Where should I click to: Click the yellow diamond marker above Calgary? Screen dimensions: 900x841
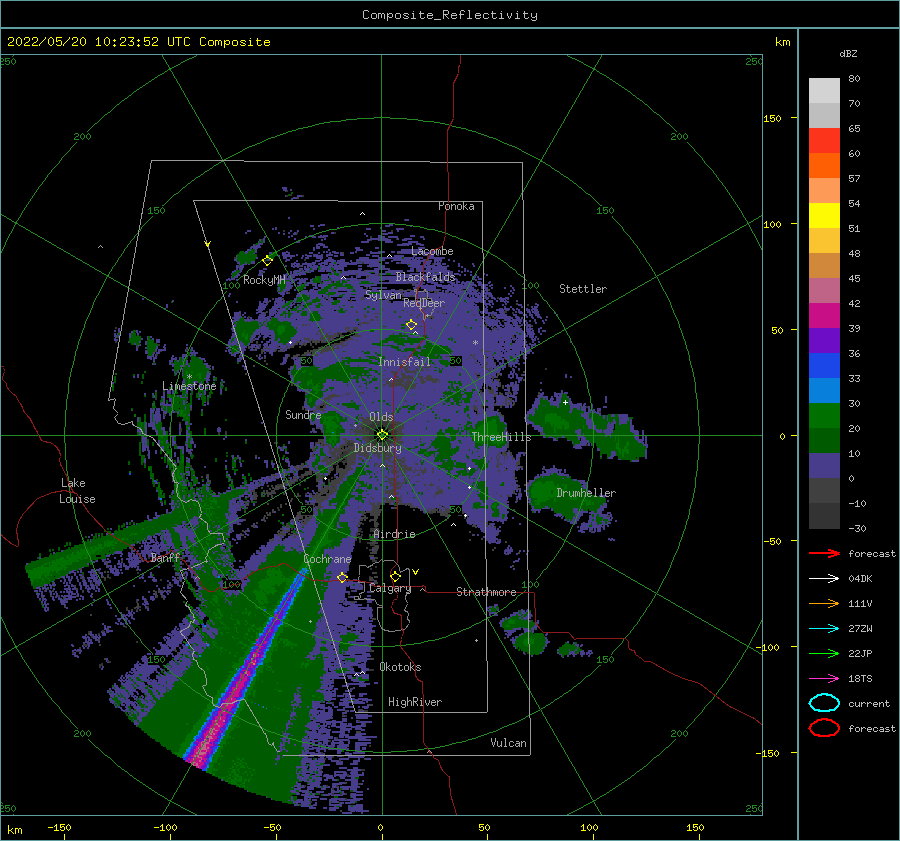tap(395, 576)
